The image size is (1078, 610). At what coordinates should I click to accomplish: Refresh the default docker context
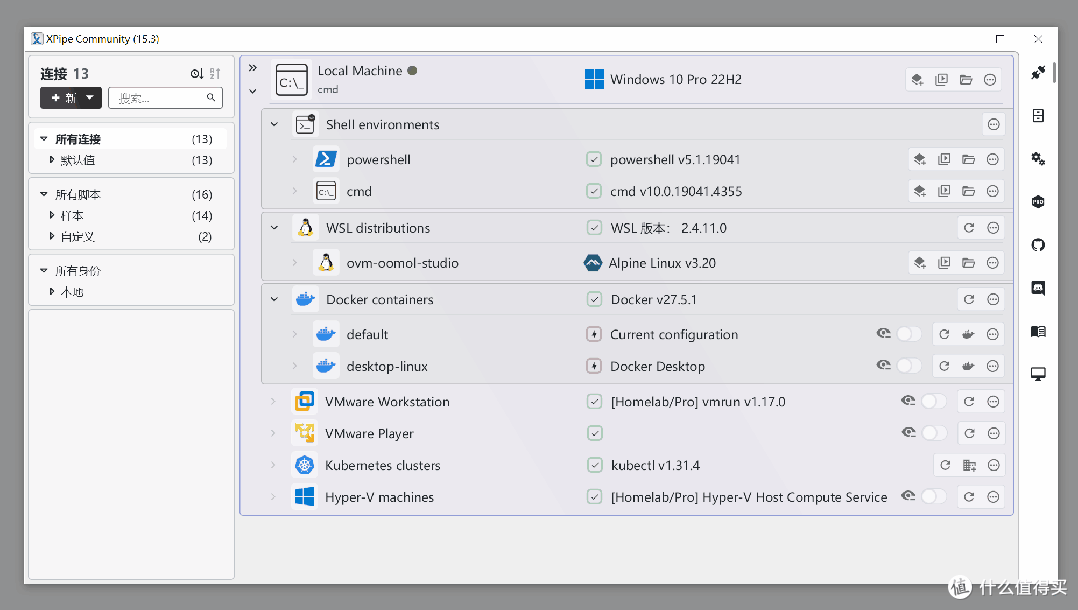(944, 334)
